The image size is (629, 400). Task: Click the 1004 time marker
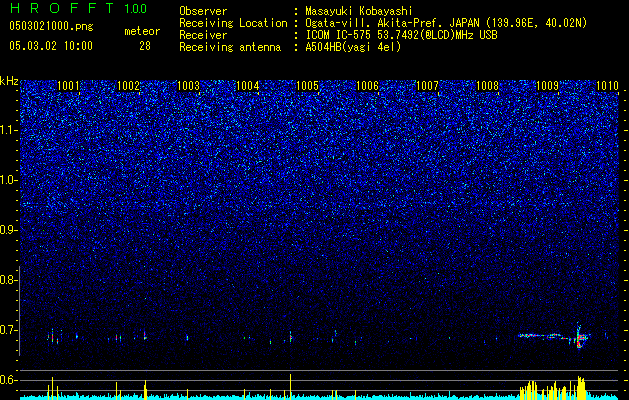pos(248,86)
